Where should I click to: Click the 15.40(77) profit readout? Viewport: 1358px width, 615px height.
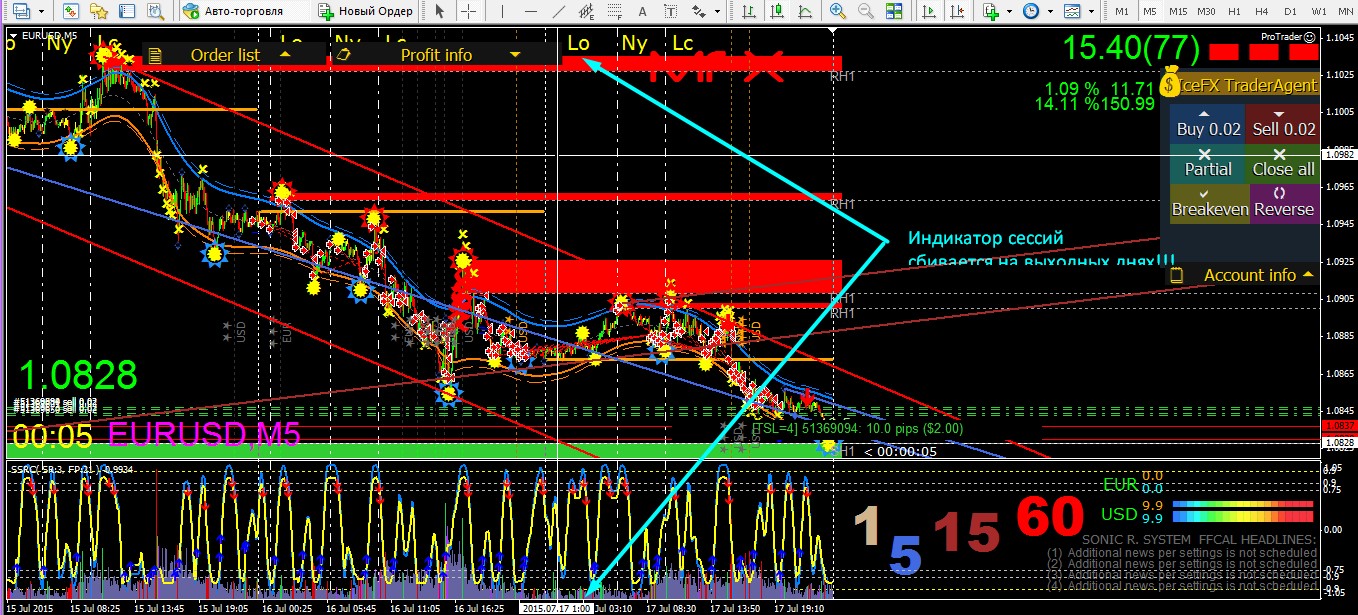[x=1129, y=47]
